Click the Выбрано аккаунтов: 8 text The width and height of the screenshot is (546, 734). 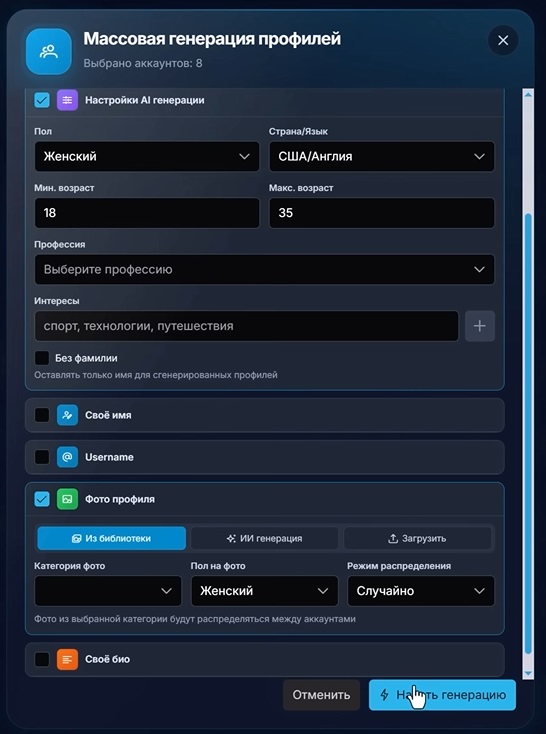[x=143, y=63]
